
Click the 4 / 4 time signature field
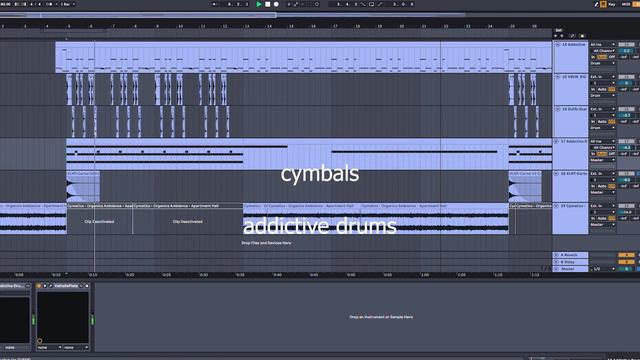pyautogui.click(x=35, y=4)
